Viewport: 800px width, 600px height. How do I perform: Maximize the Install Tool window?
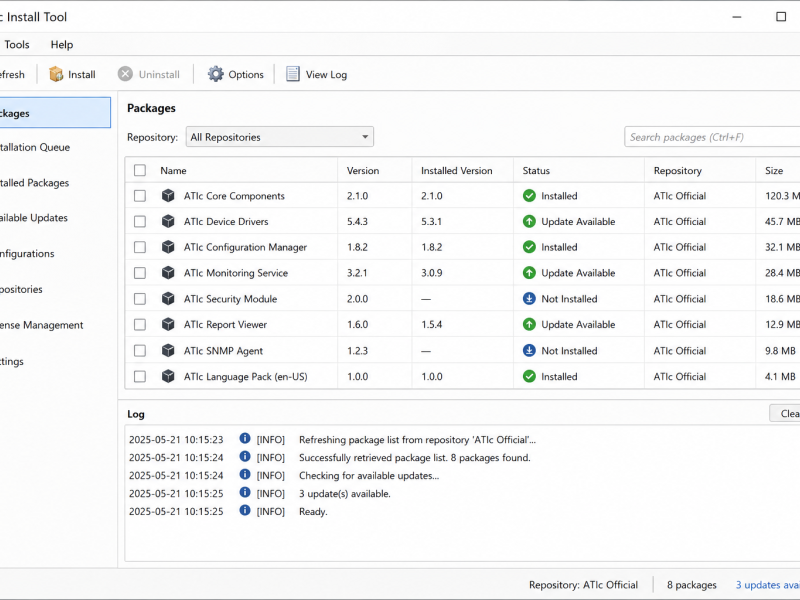click(x=781, y=17)
